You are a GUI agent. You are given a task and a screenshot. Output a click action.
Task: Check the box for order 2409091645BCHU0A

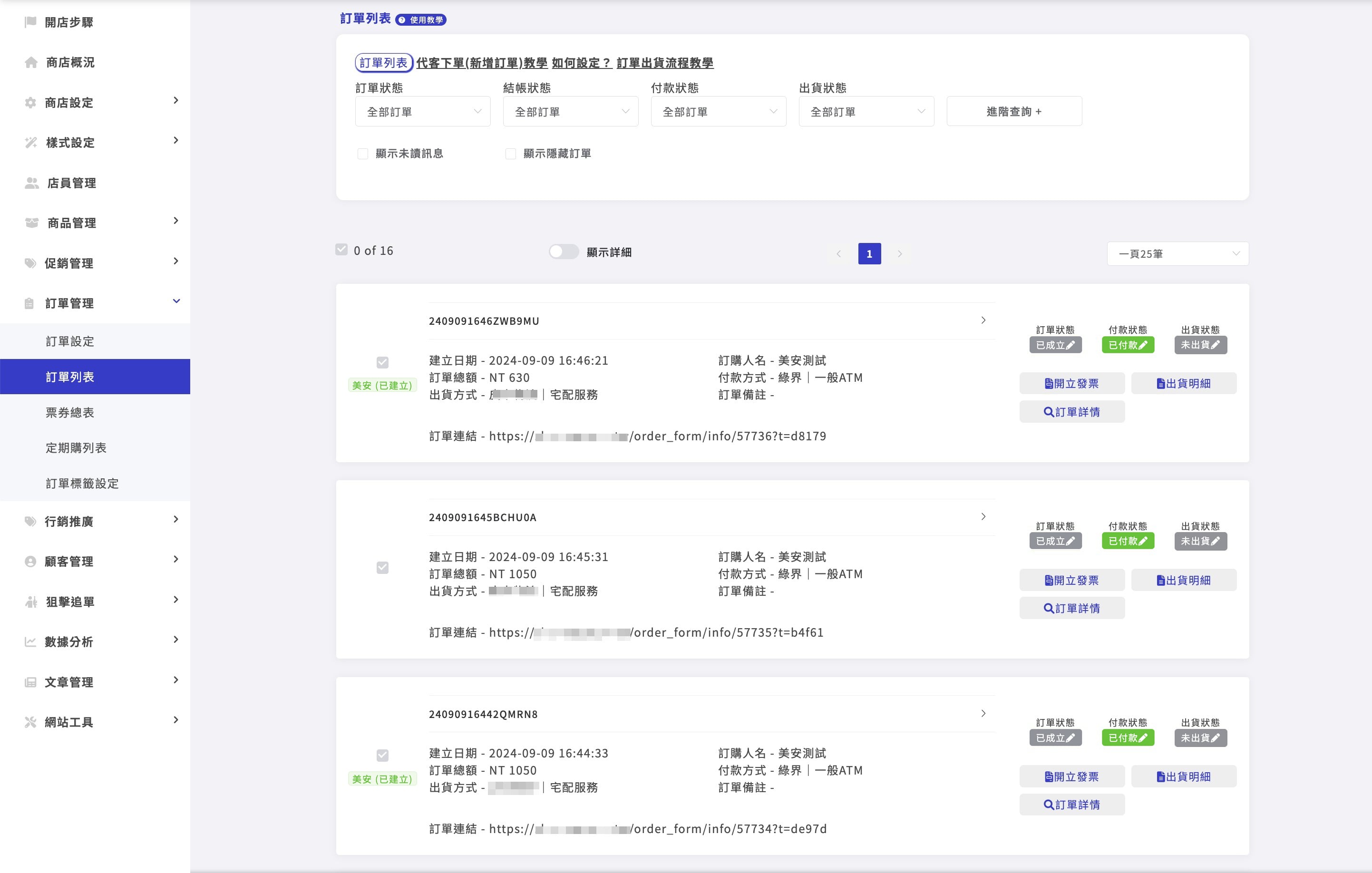[382, 568]
